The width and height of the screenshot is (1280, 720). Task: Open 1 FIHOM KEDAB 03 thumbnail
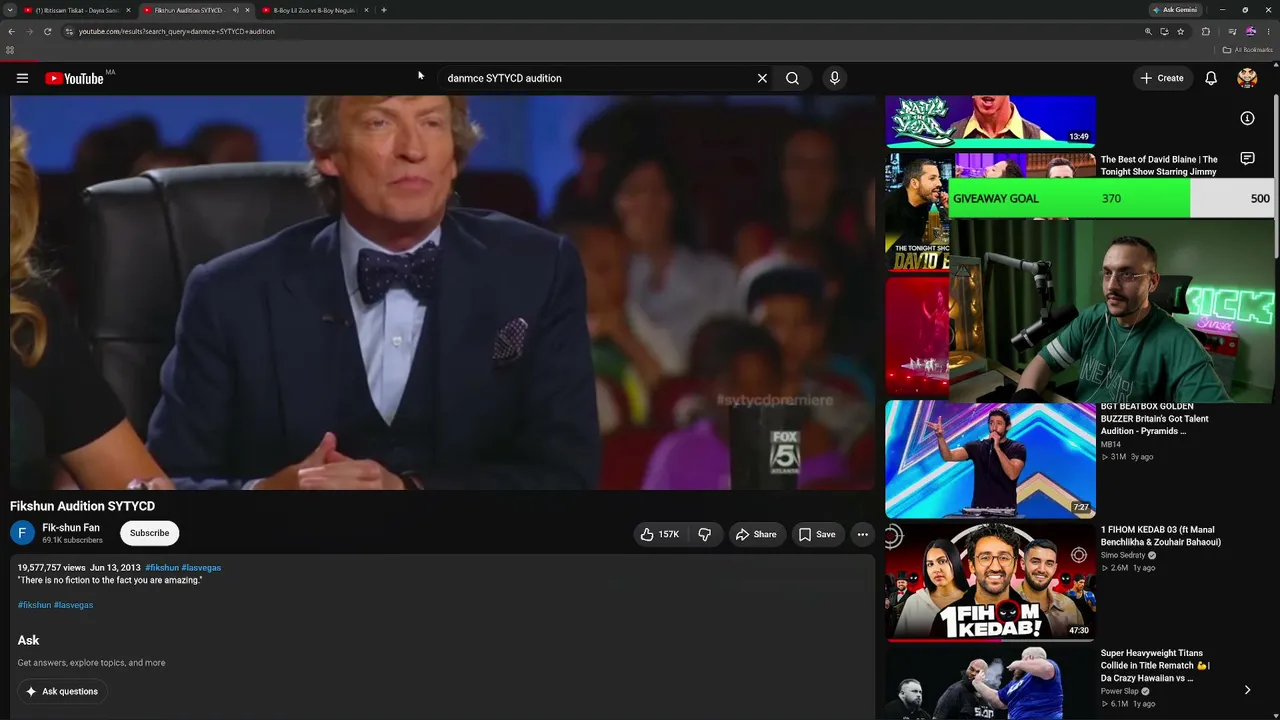[x=990, y=582]
